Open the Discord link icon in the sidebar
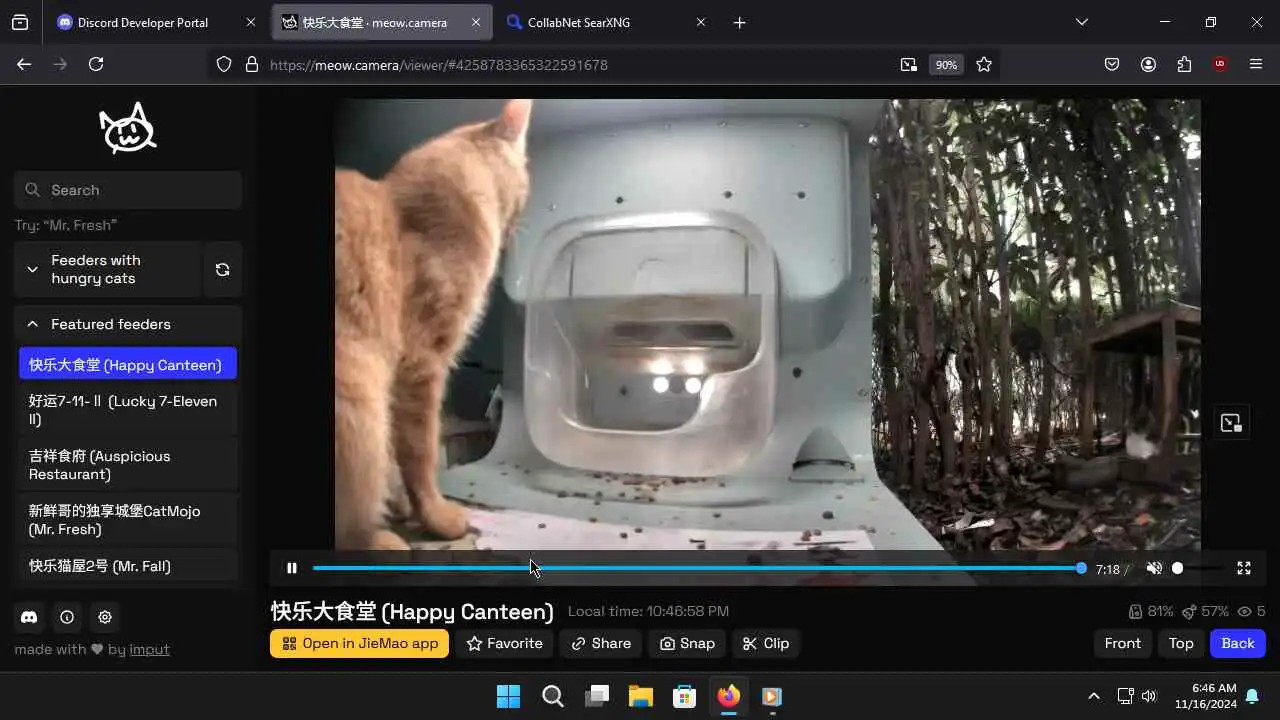 point(29,617)
